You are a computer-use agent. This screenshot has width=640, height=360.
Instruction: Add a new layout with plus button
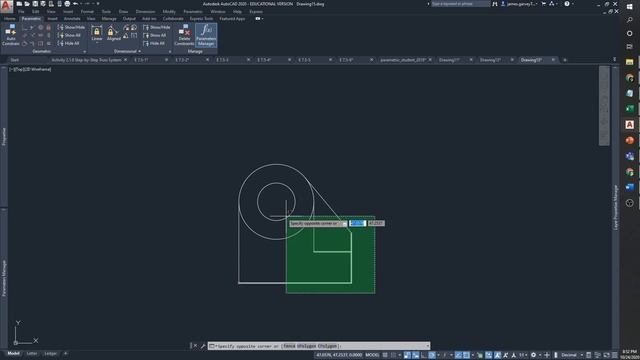tap(65, 353)
